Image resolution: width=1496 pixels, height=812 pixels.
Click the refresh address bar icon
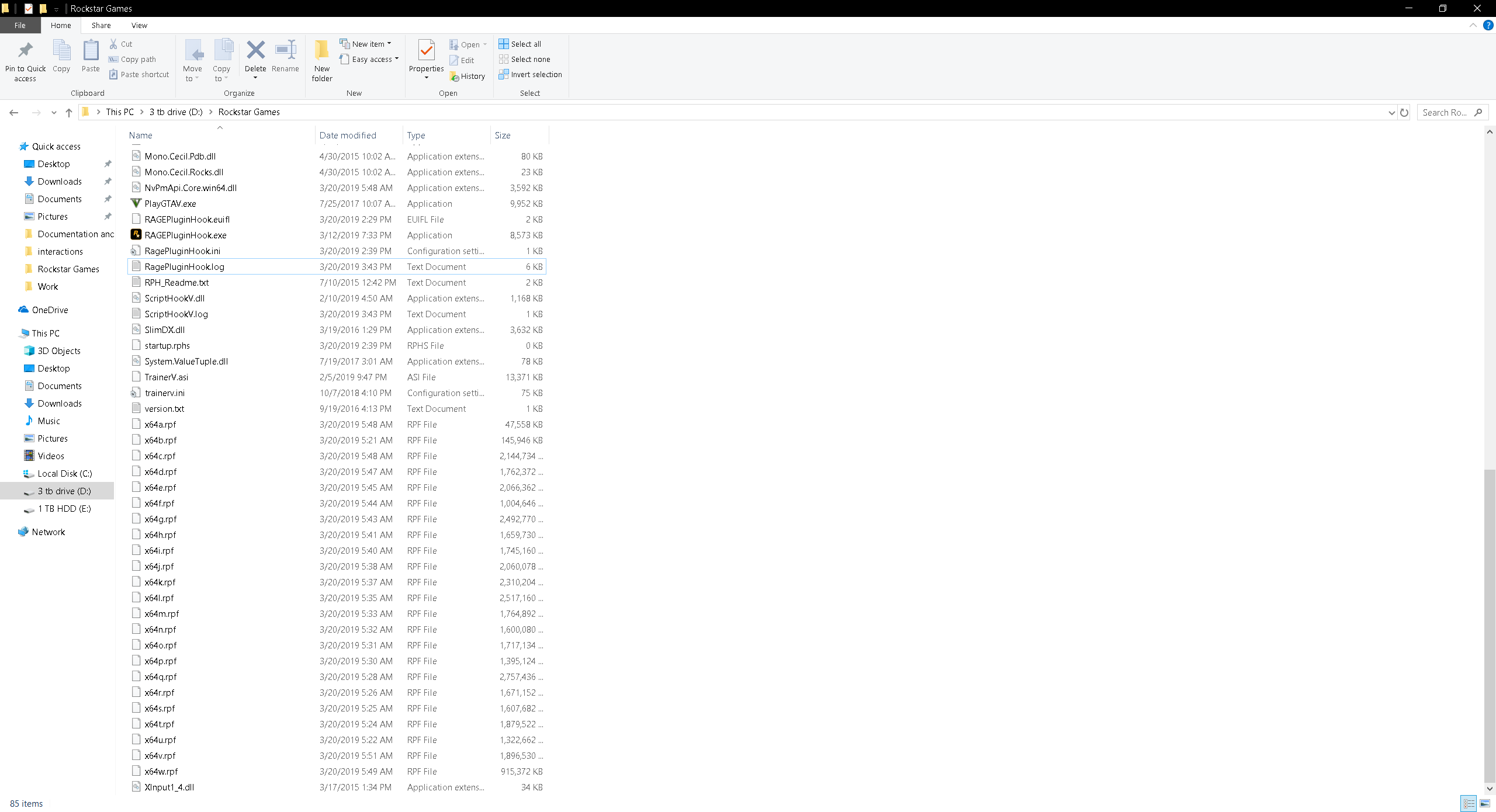(1404, 113)
